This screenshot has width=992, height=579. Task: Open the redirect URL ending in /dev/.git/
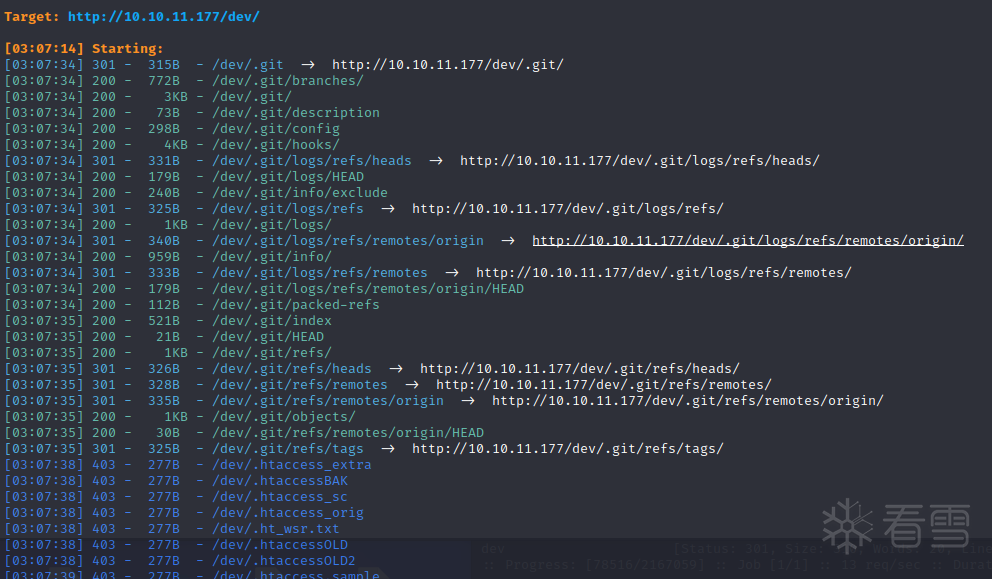click(447, 65)
